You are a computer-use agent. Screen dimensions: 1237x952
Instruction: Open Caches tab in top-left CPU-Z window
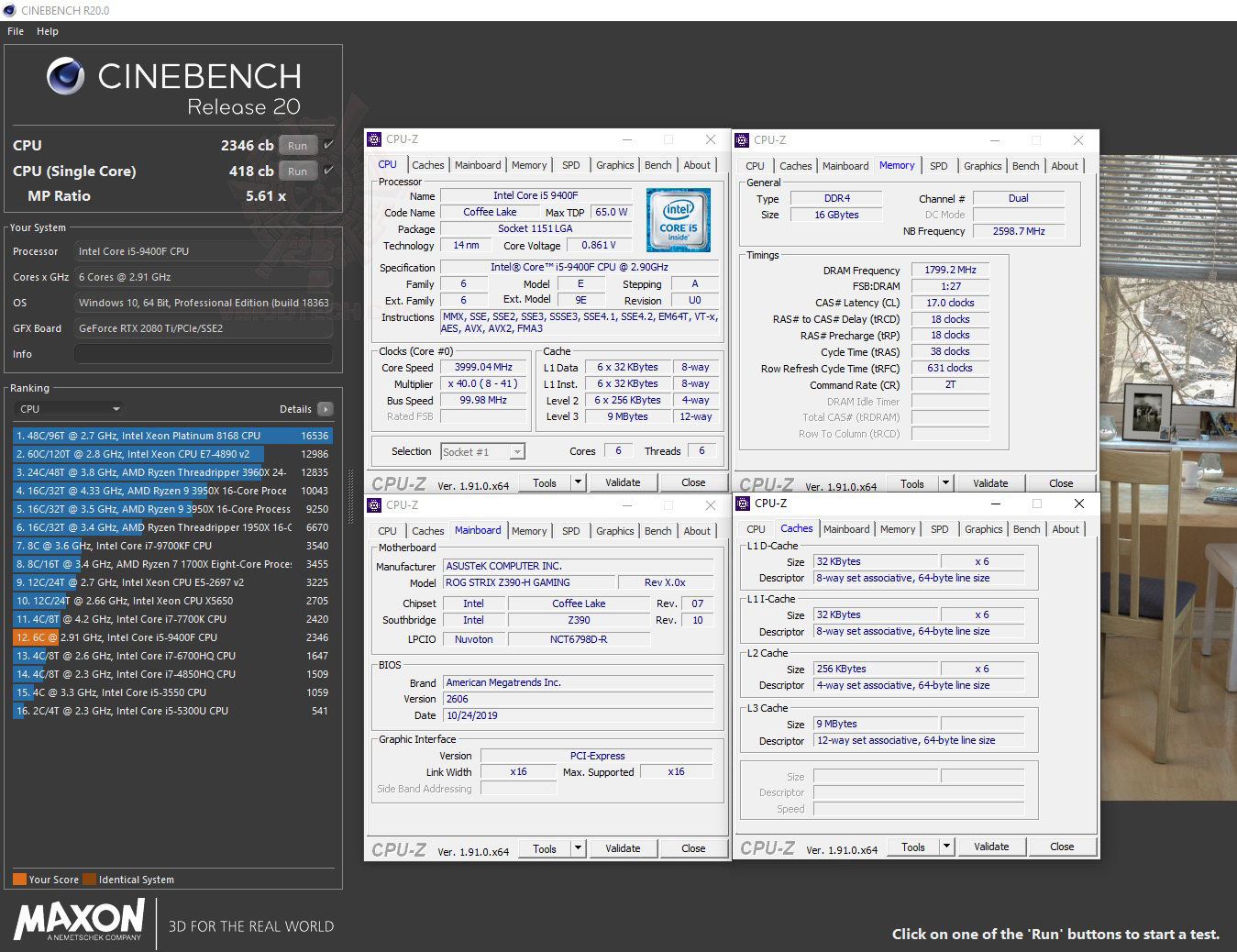(427, 165)
